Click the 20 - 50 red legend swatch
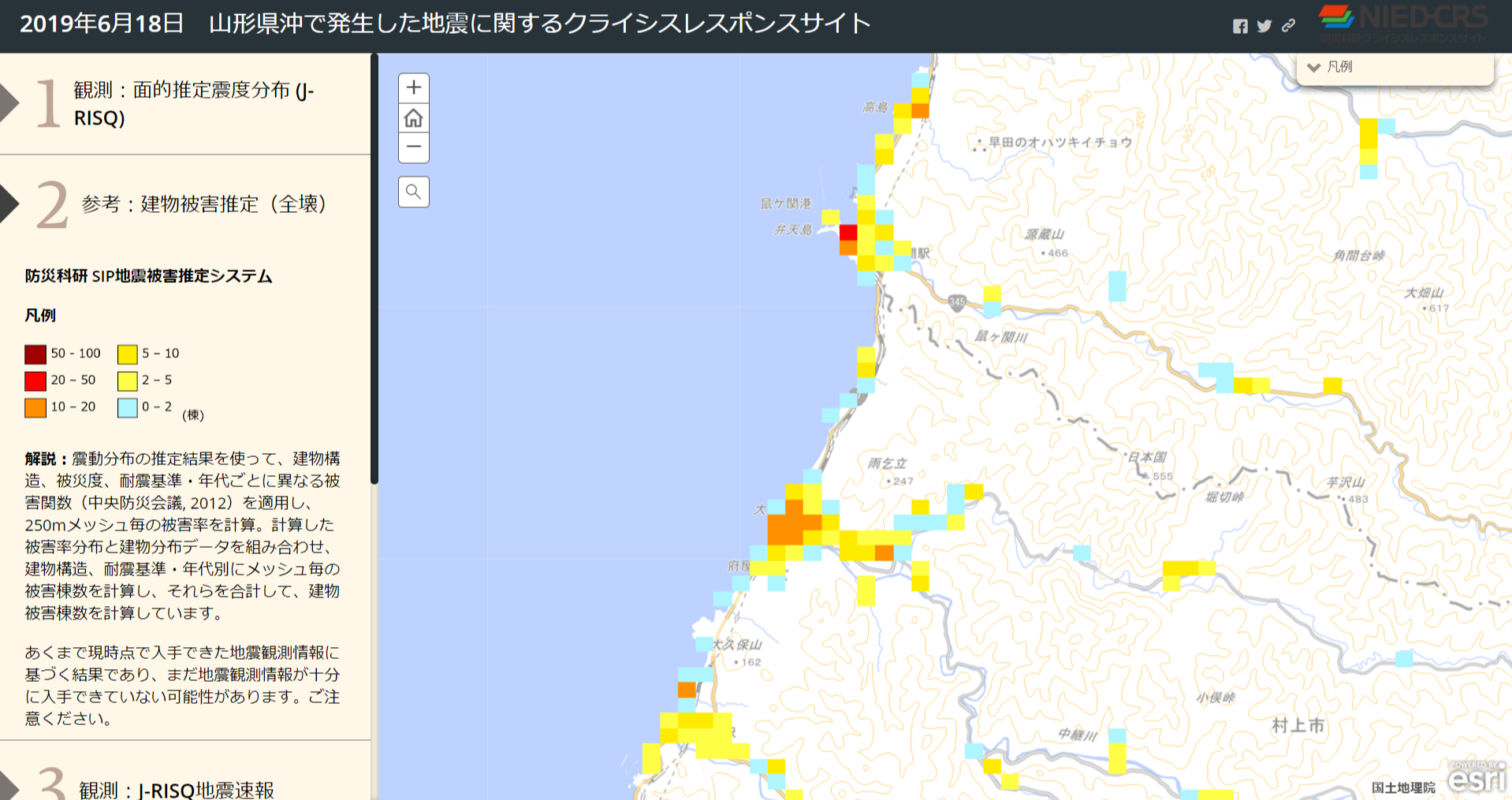The image size is (1512, 800). click(x=35, y=381)
